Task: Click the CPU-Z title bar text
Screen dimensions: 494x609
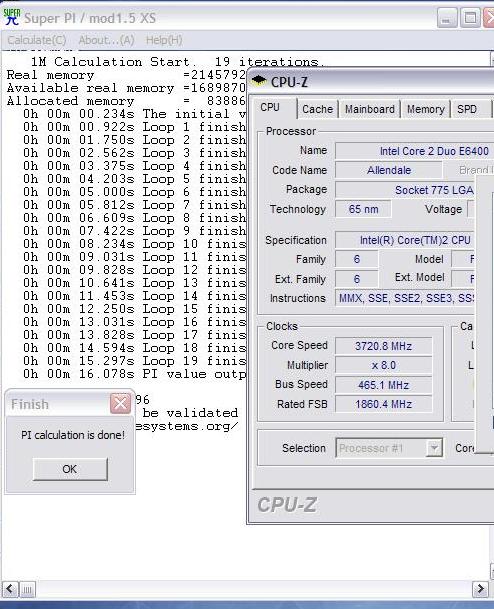Action: 289,82
